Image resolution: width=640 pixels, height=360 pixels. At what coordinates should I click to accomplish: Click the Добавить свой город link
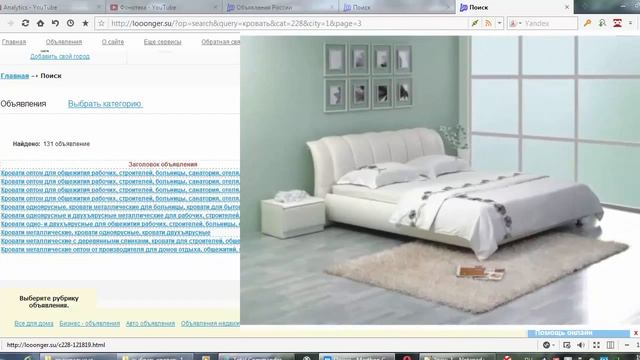point(60,56)
